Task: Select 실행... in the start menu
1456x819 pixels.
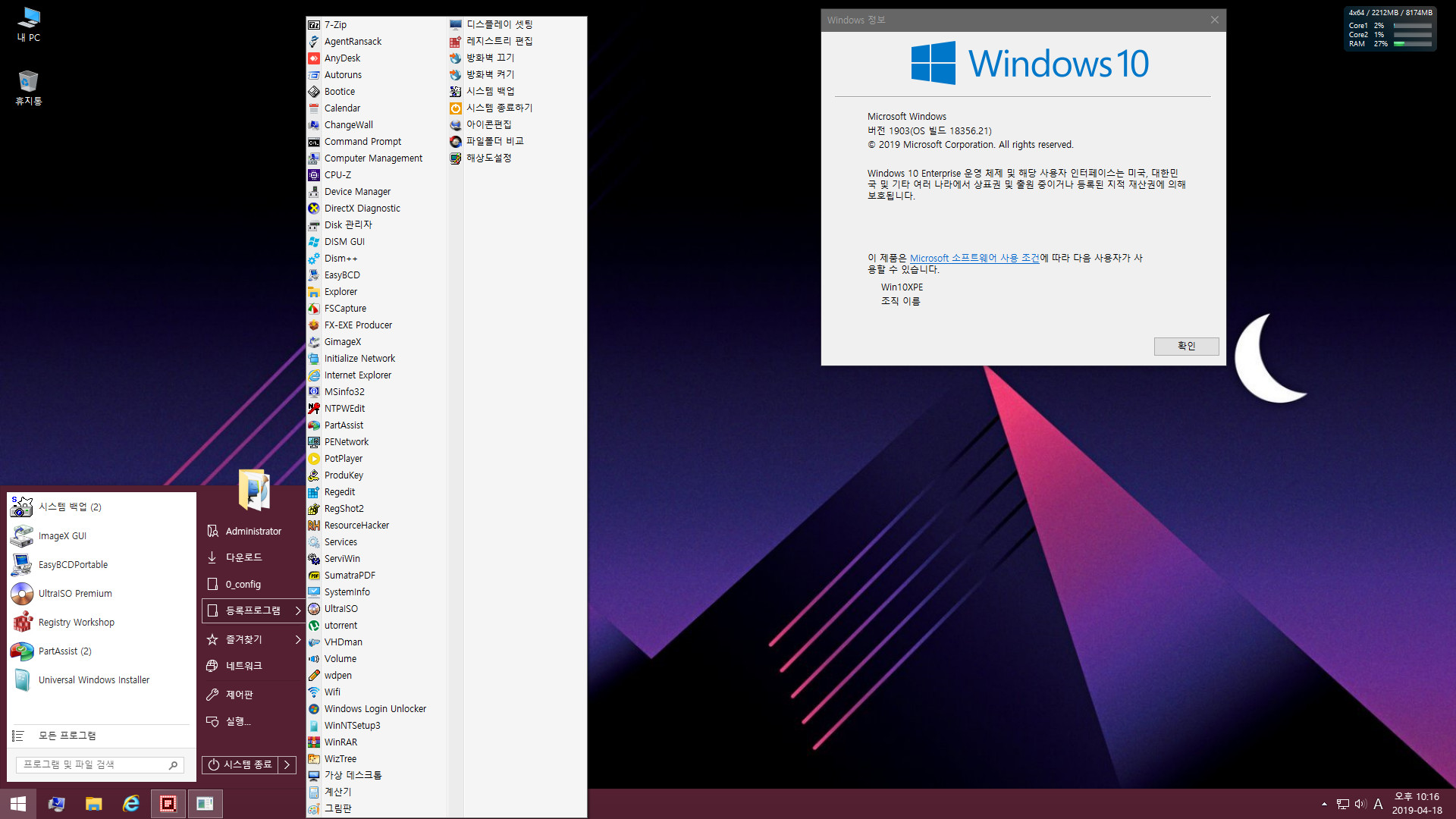Action: (x=238, y=721)
